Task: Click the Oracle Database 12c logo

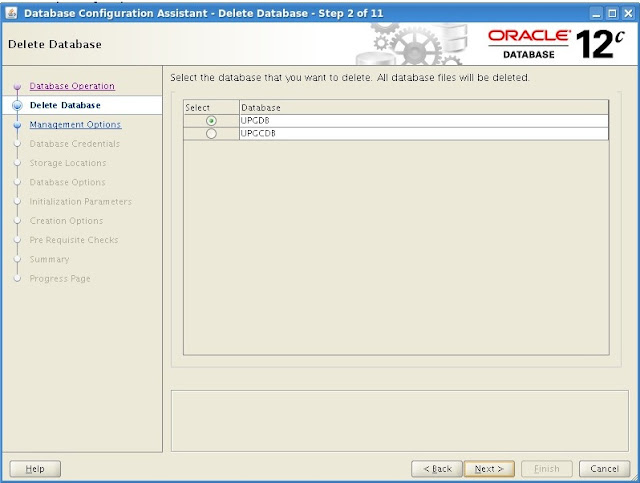Action: pos(556,44)
